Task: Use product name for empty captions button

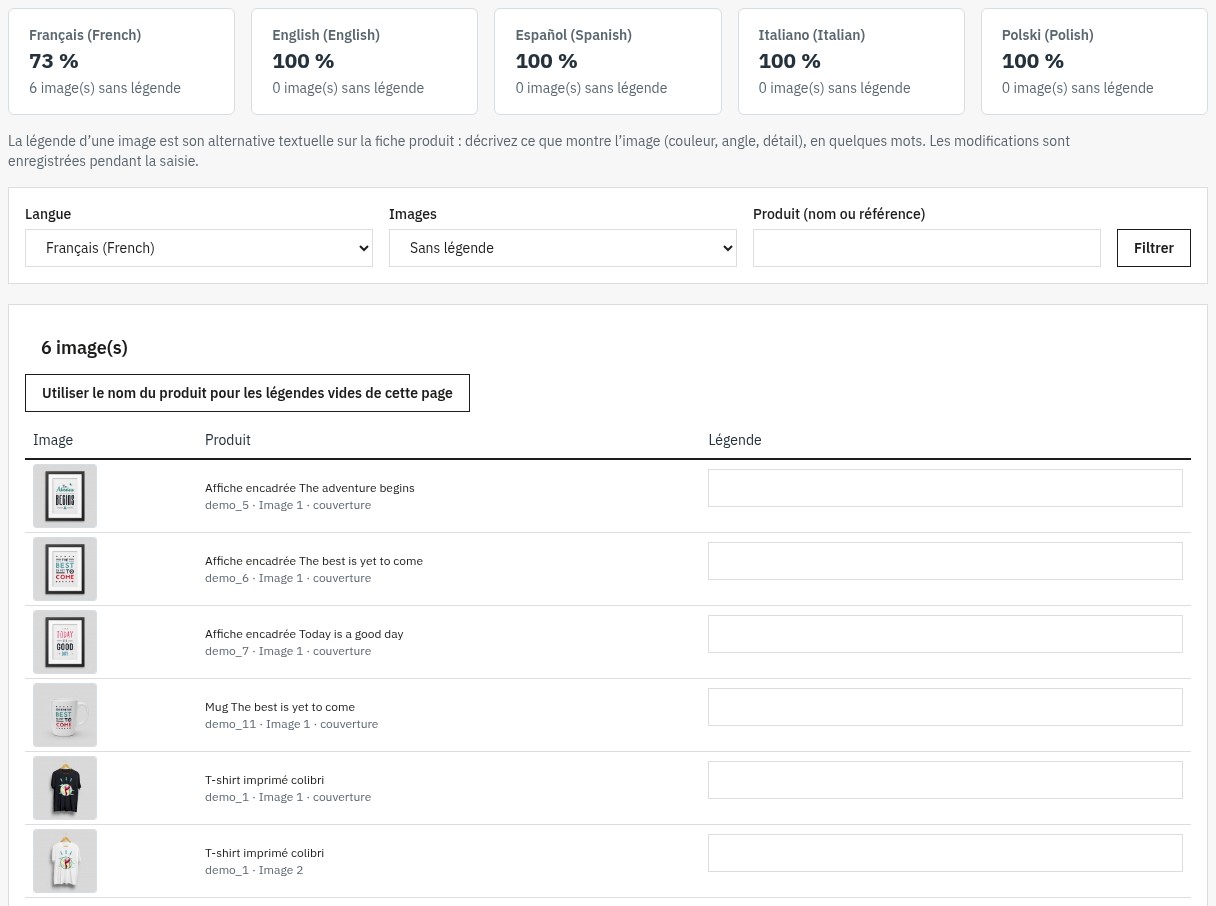Action: click(247, 393)
